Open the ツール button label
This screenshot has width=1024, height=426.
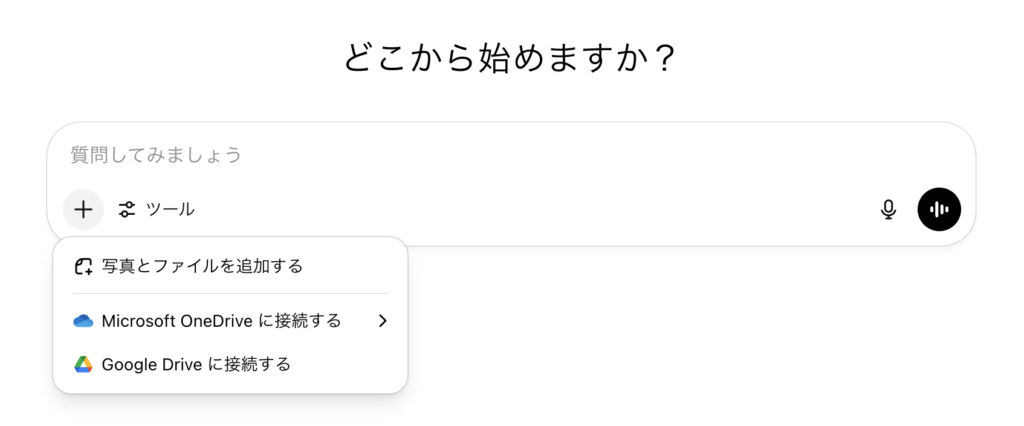pos(170,210)
